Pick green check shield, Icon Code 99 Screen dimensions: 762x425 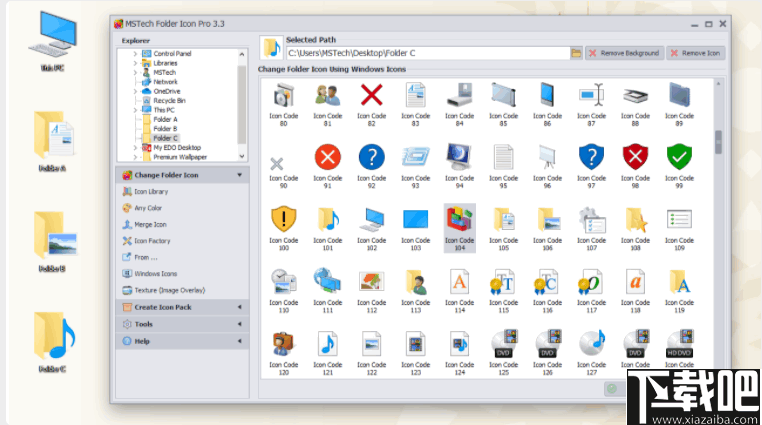click(x=679, y=157)
